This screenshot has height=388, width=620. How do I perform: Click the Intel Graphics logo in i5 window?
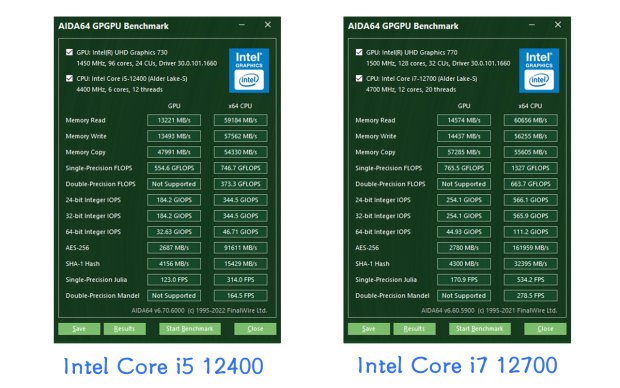249,70
